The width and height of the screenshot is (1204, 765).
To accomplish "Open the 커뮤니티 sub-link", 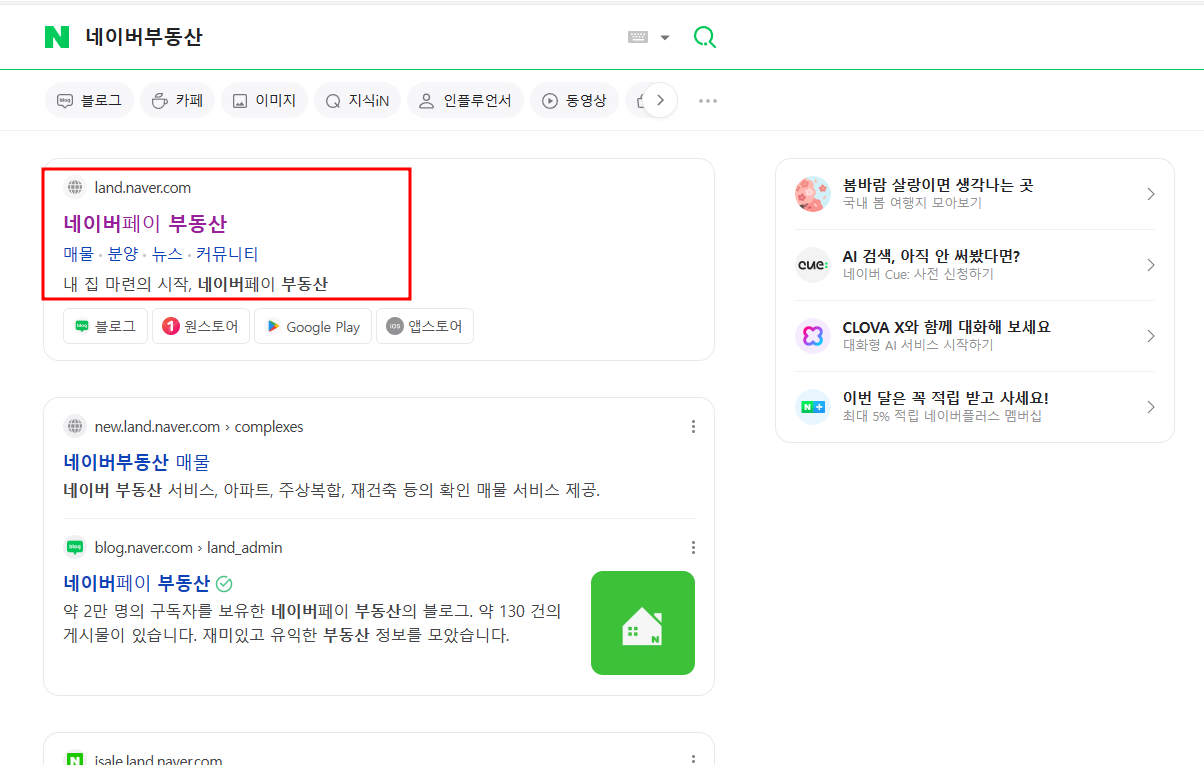I will 227,254.
